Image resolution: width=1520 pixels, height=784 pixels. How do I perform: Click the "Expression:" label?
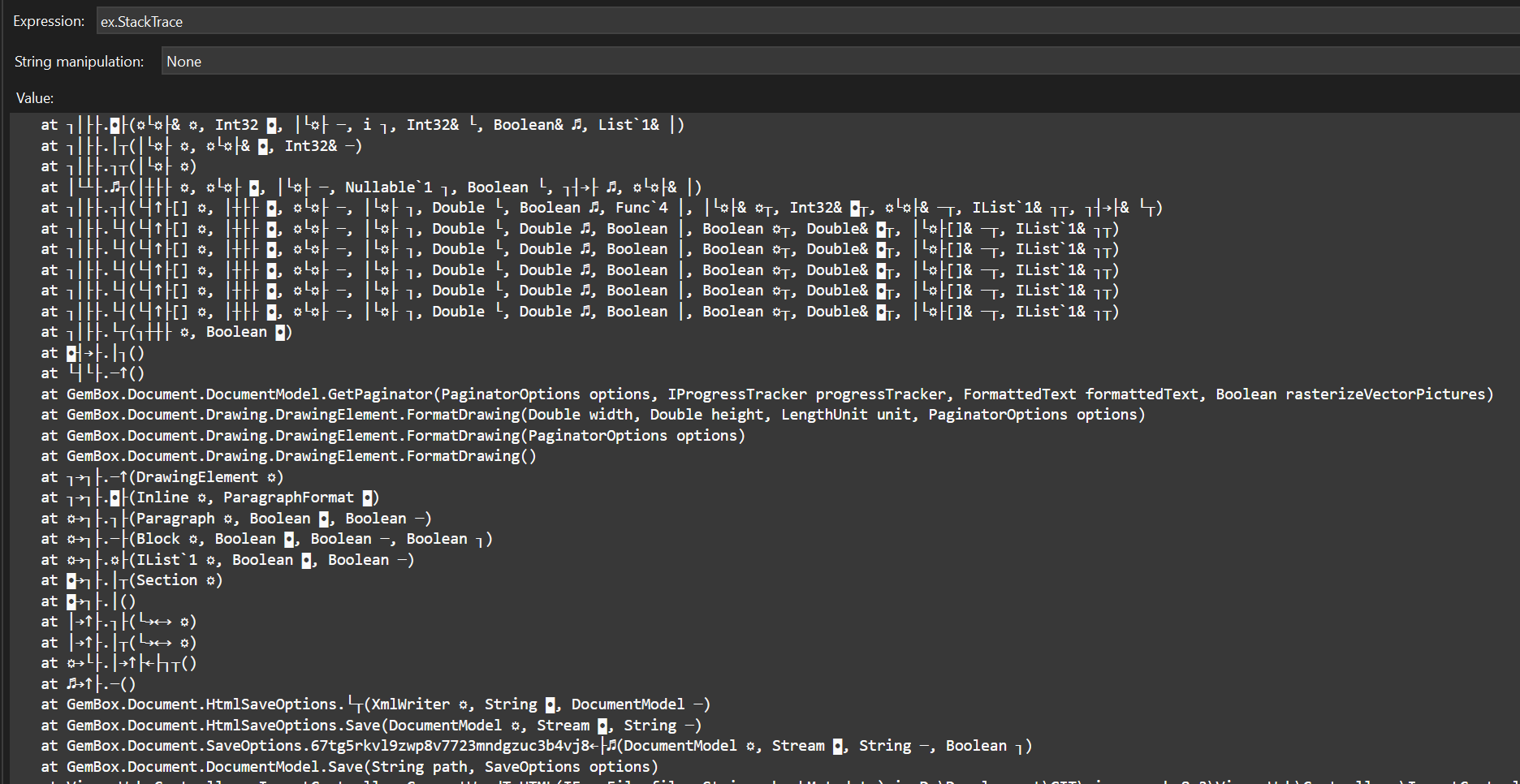point(49,21)
